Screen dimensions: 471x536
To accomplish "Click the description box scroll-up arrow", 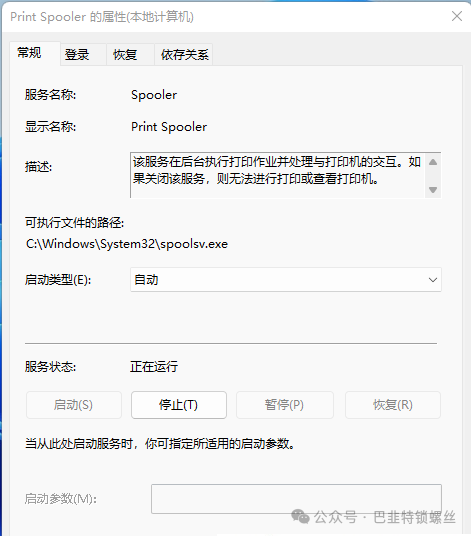I will pos(433,162).
